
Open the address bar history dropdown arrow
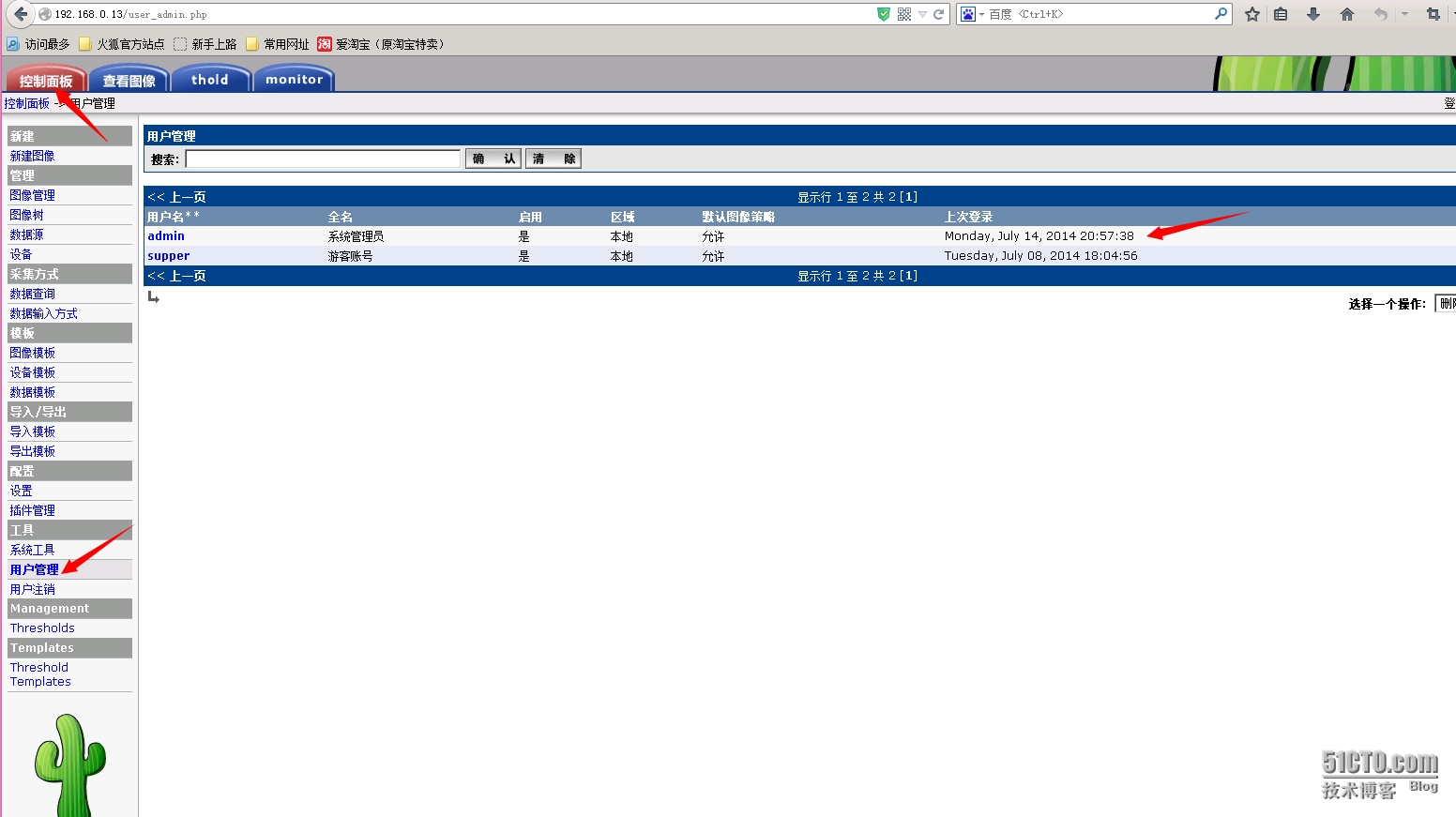click(922, 14)
